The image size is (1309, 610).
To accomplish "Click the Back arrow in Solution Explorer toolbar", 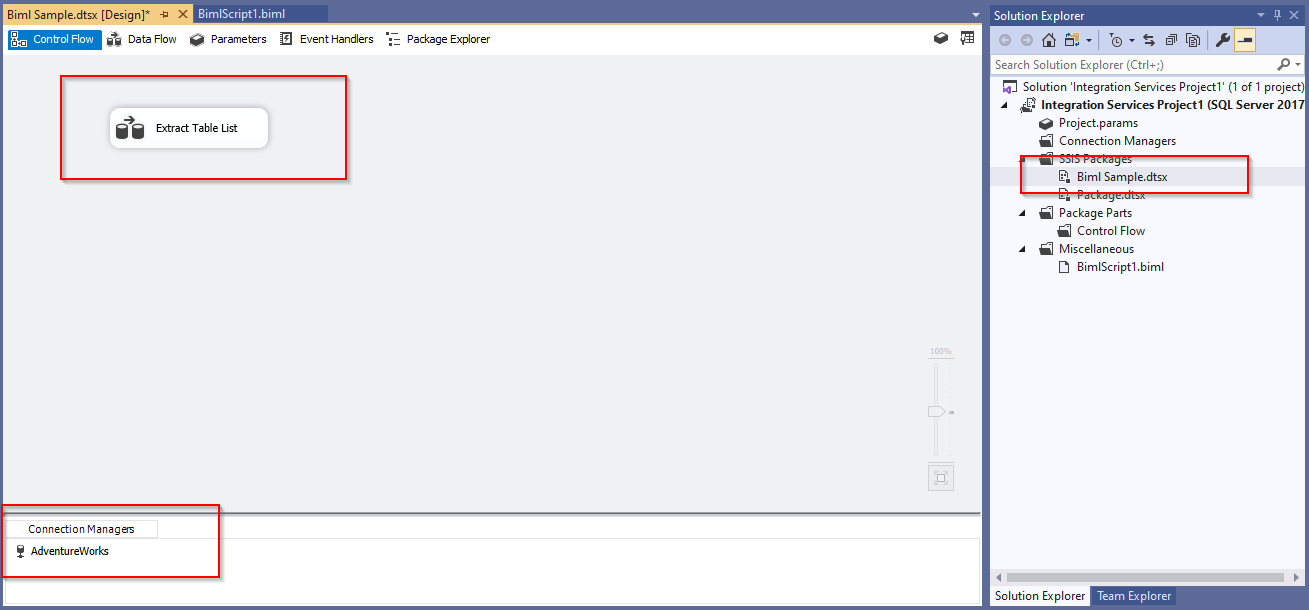I will (1005, 40).
